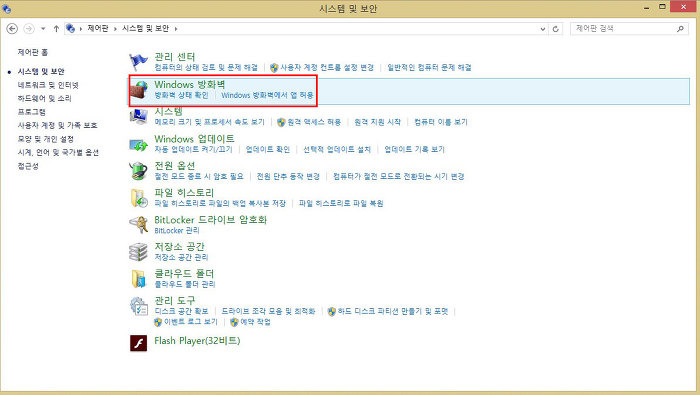Screen dimensions: 700x395
Task: Expand the 시스템 및 보안 breadcrumb arrow
Action: pos(176,29)
